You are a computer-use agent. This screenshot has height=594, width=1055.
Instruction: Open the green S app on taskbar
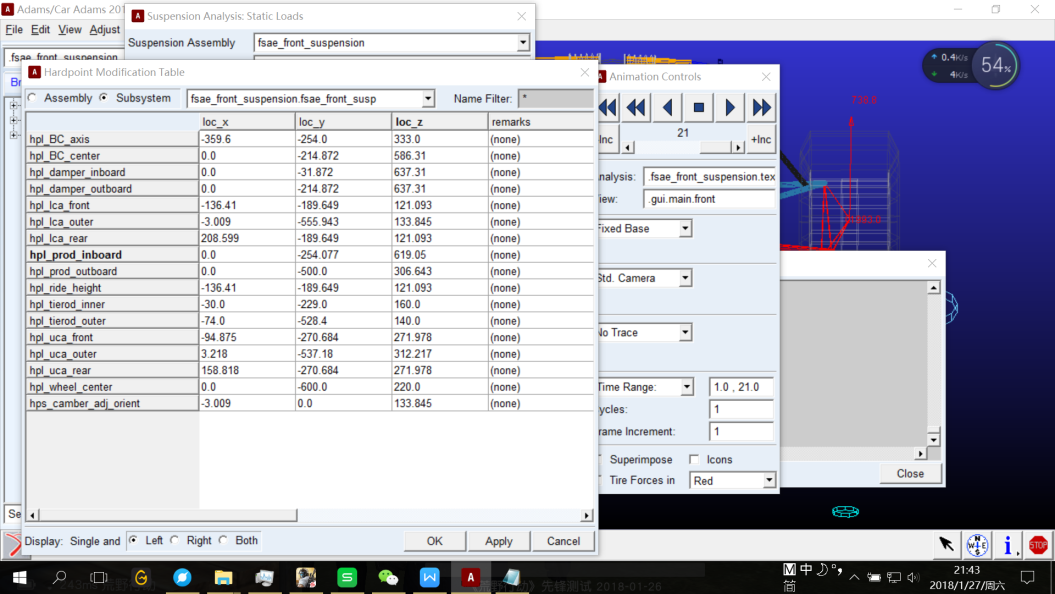tap(347, 577)
